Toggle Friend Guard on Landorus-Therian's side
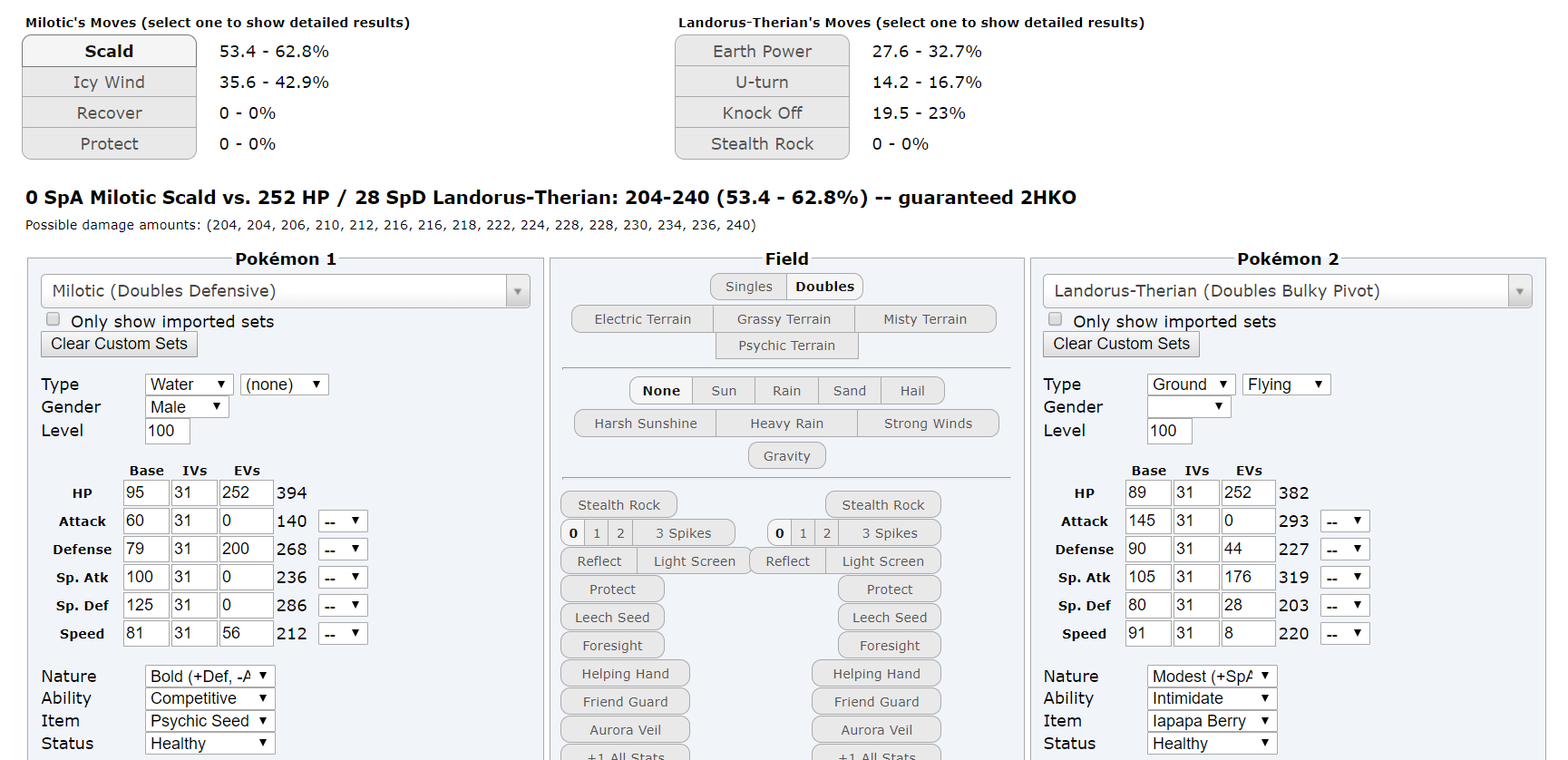This screenshot has width=1568, height=760. [876, 702]
